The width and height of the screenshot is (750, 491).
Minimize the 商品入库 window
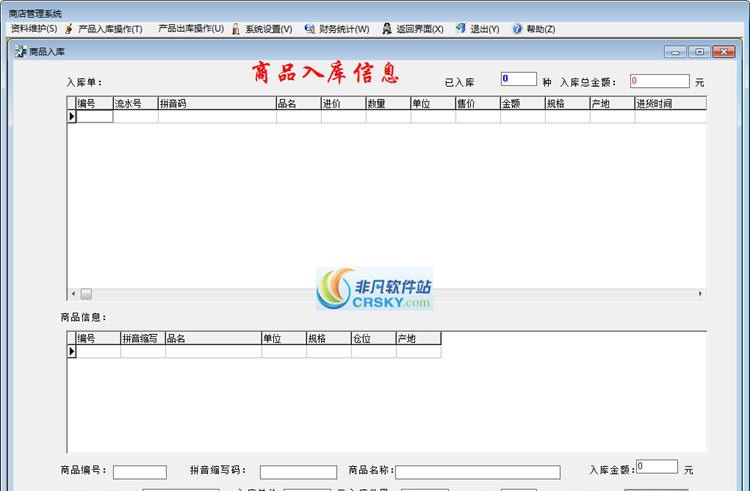coord(675,52)
